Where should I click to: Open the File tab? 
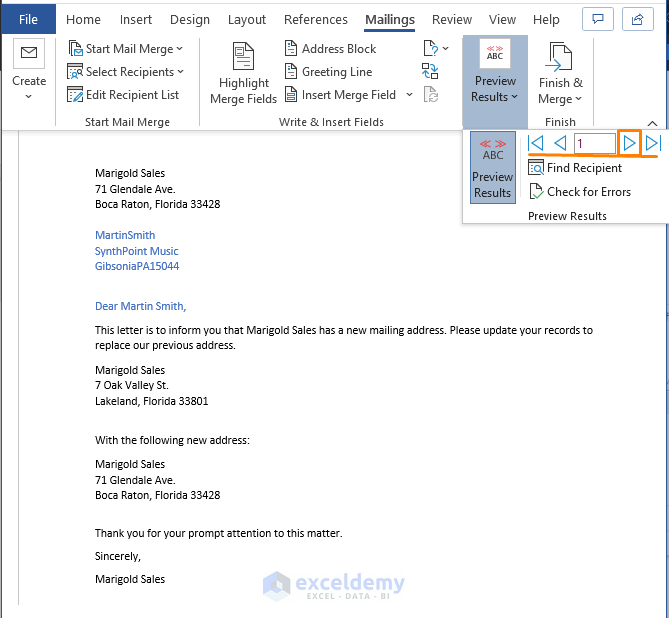pos(28,19)
